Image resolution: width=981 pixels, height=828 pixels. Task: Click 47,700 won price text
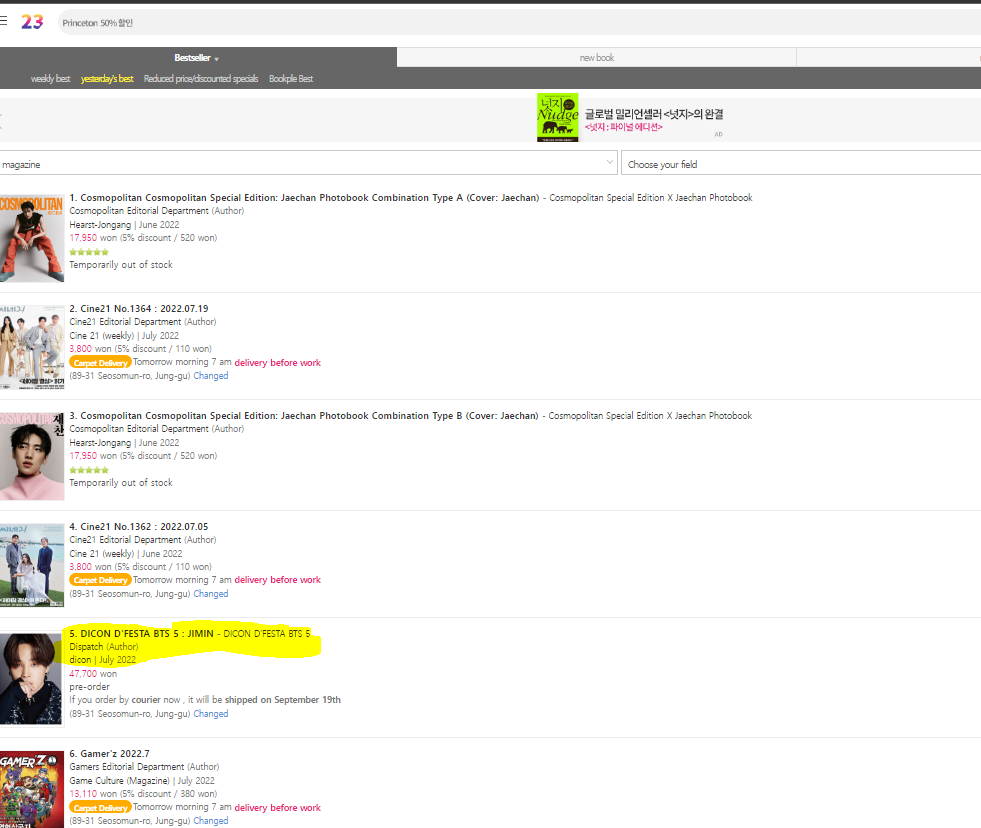(93, 674)
